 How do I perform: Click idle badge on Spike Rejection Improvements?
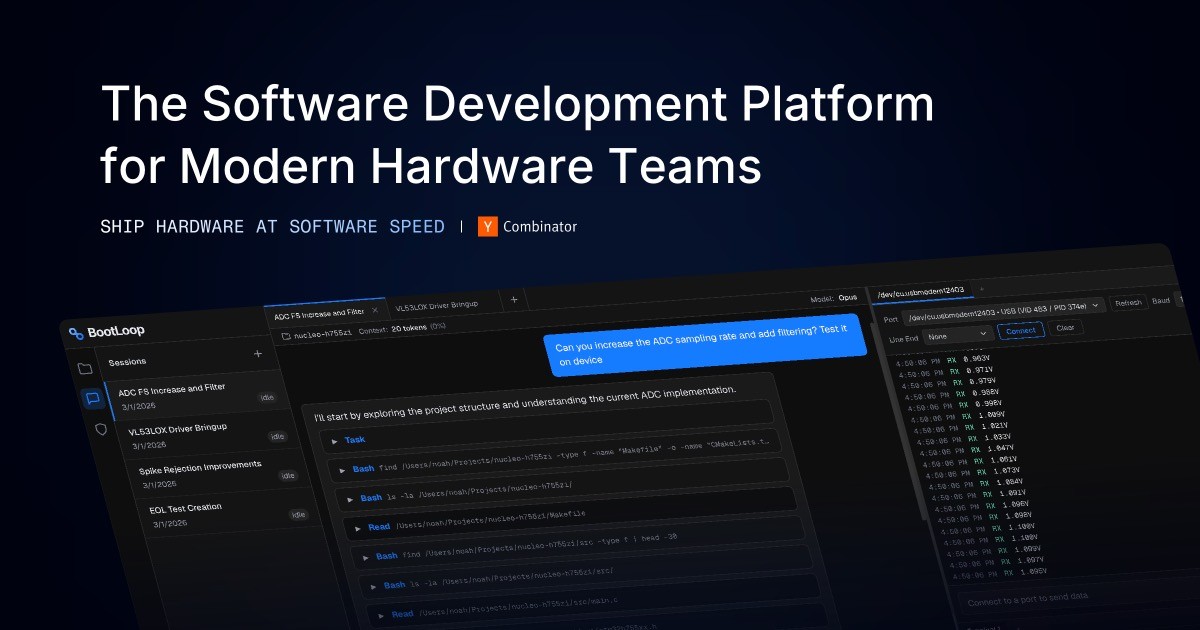tap(288, 476)
